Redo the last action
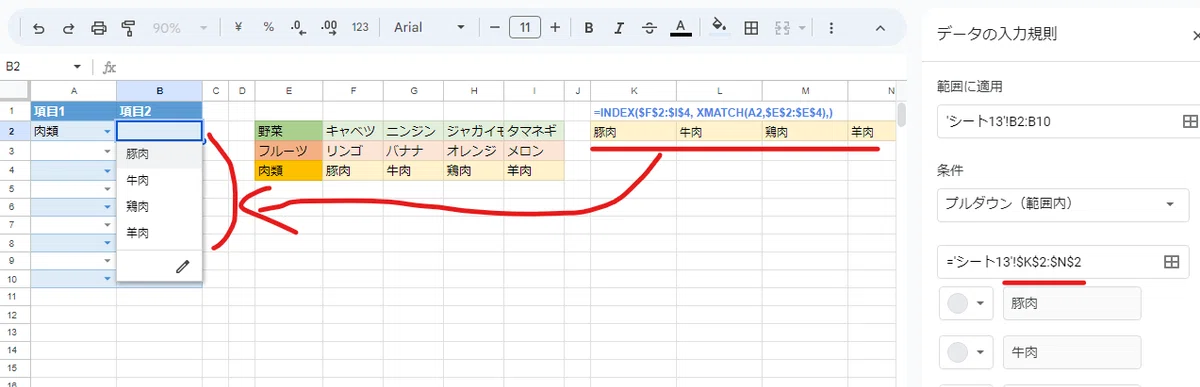1200x387 pixels. 68,28
